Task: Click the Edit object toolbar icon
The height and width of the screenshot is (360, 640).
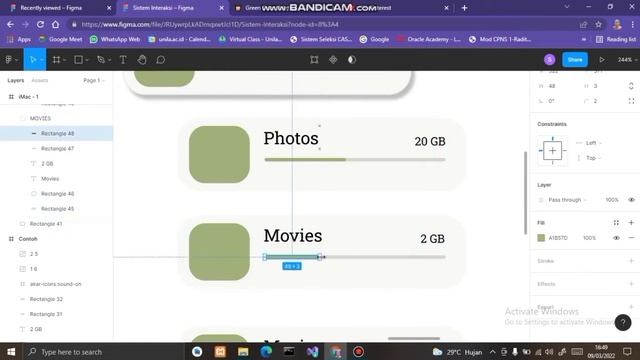Action: [x=314, y=60]
